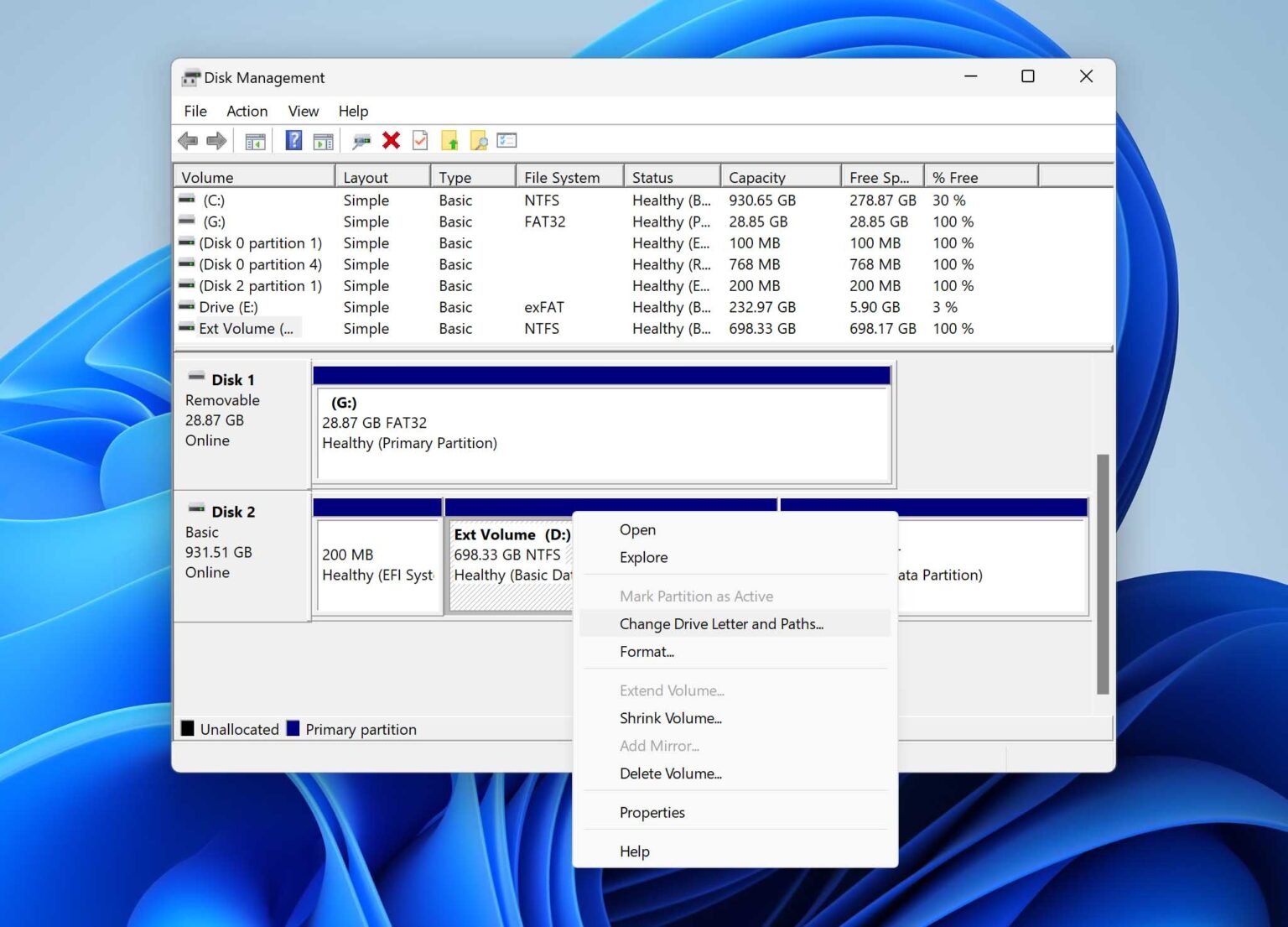Open Properties from the context menu
The image size is (1288, 927).
(735, 813)
